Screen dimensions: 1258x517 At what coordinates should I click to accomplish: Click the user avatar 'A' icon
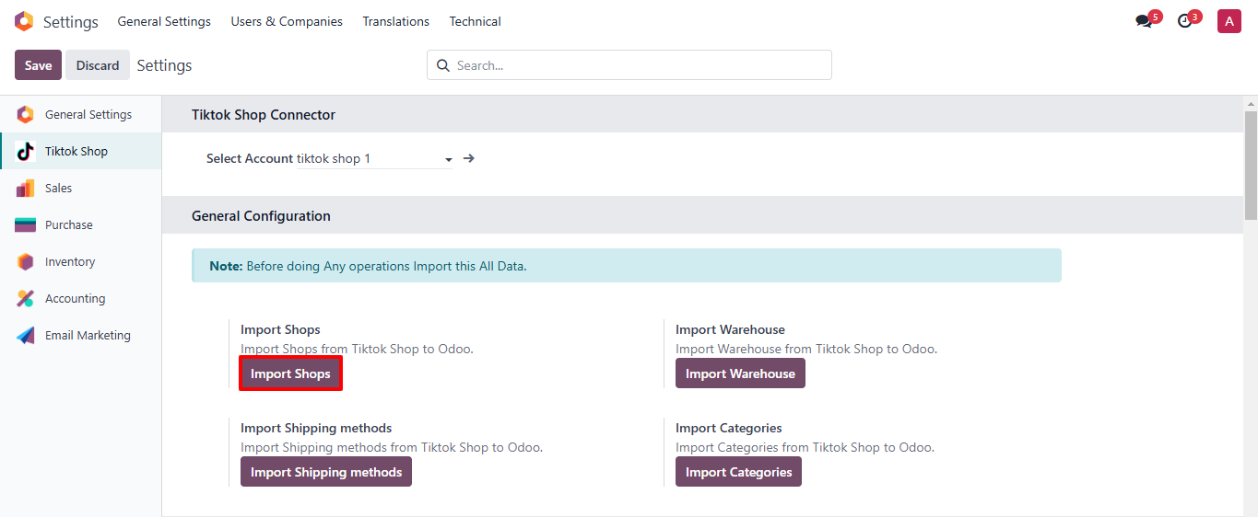tap(1228, 21)
